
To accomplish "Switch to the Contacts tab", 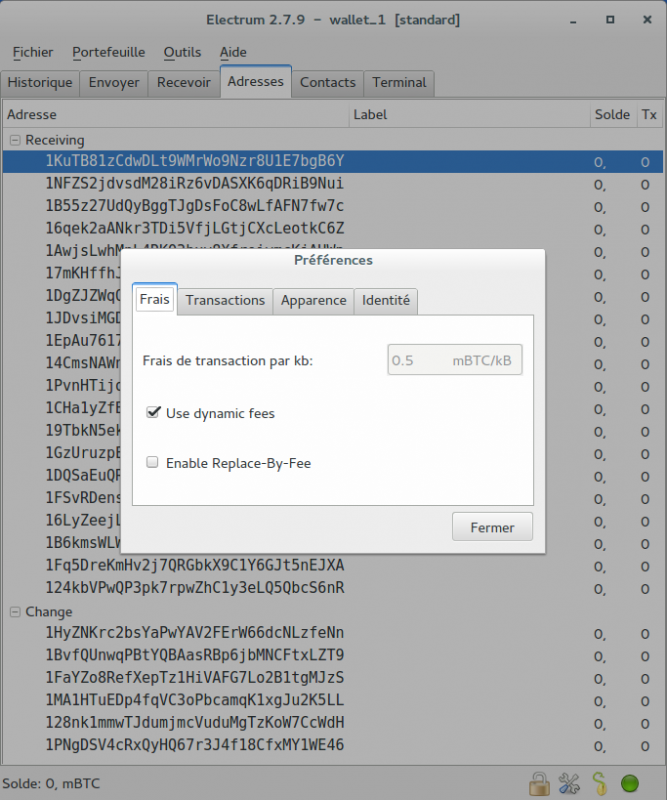I will click(328, 83).
